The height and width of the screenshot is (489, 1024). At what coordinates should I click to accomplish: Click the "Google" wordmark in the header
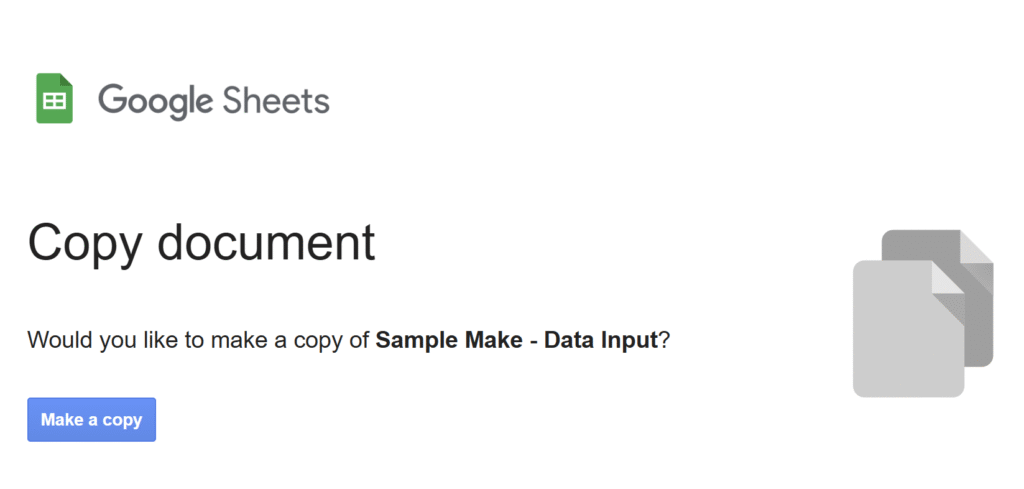[x=155, y=100]
